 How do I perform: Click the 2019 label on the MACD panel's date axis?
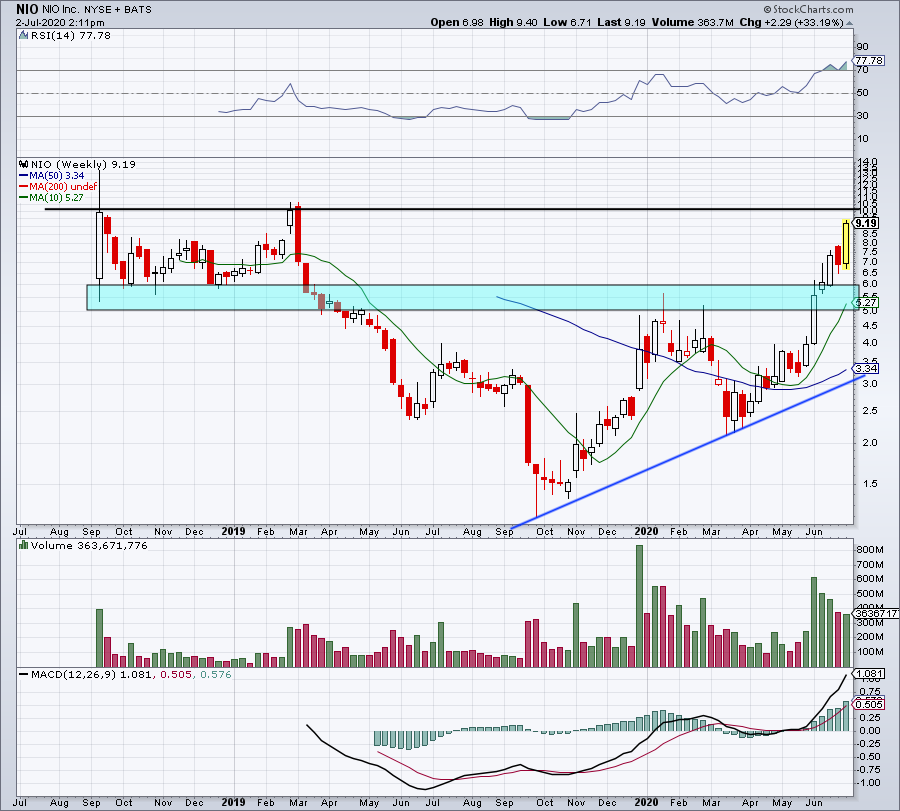(x=233, y=802)
